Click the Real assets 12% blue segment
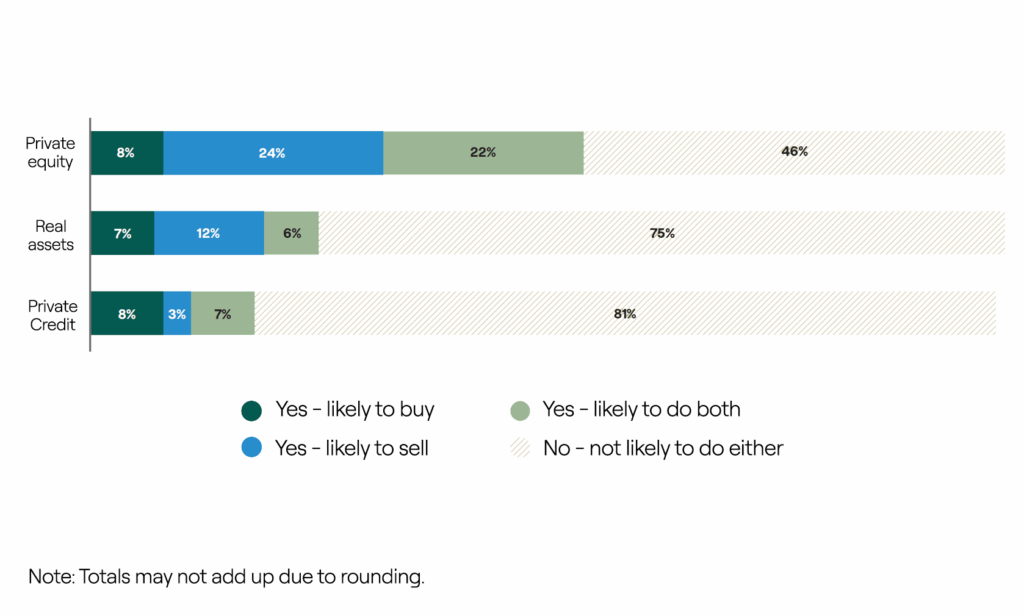1024x616 pixels. click(209, 233)
